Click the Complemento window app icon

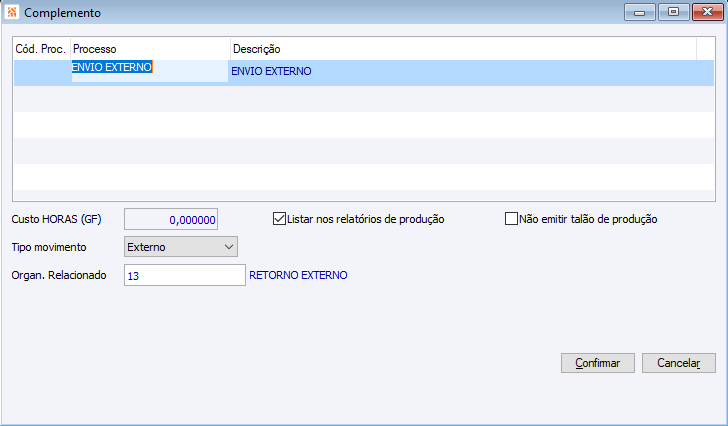[x=12, y=12]
